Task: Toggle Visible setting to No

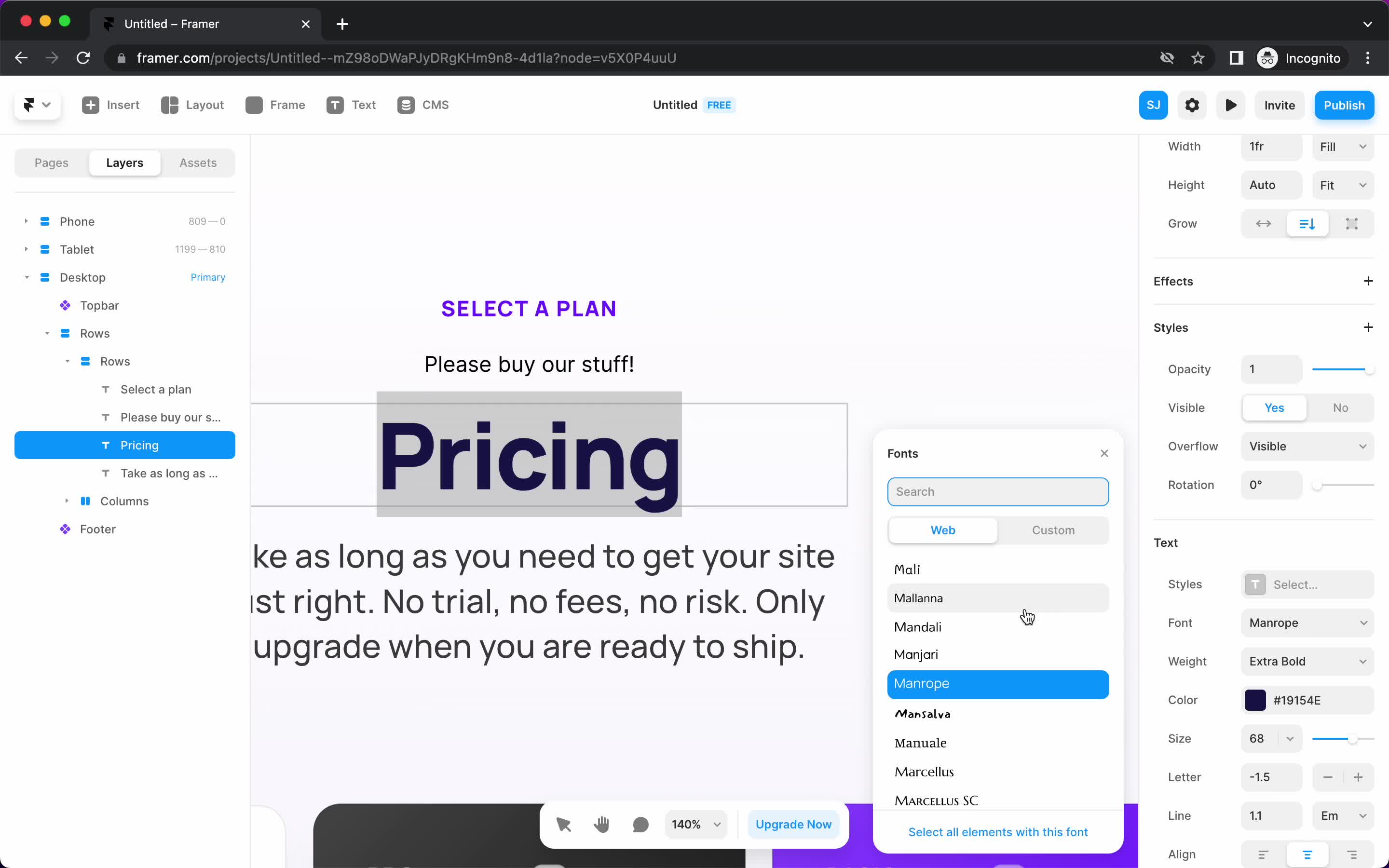Action: tap(1340, 407)
